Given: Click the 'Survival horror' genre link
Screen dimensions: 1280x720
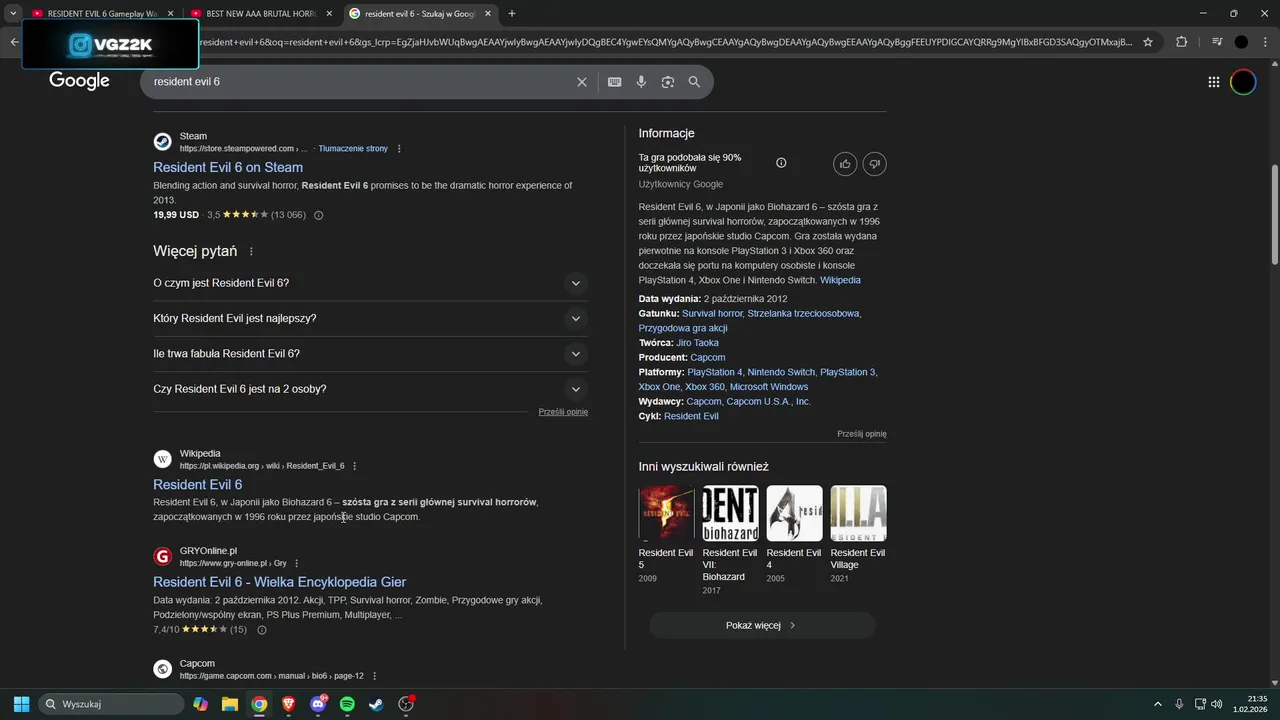Looking at the screenshot, I should (x=712, y=314).
